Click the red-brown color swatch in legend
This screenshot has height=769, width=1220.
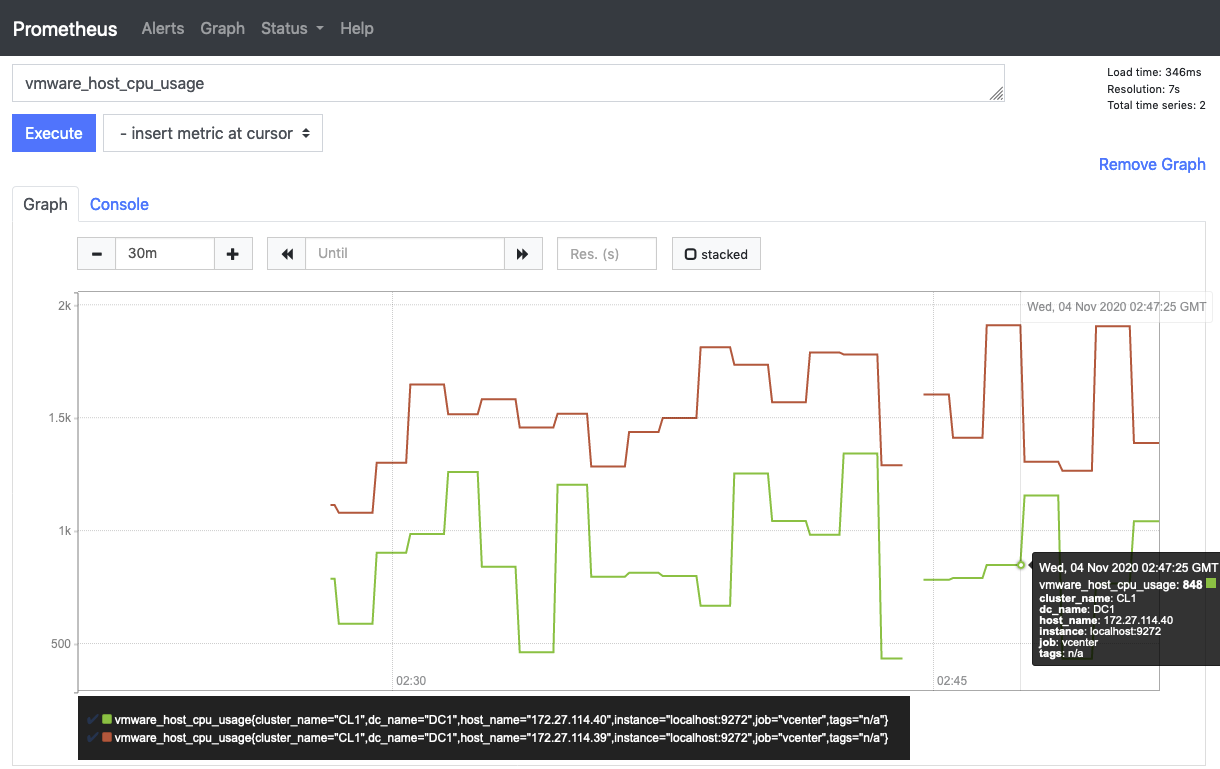click(x=107, y=738)
